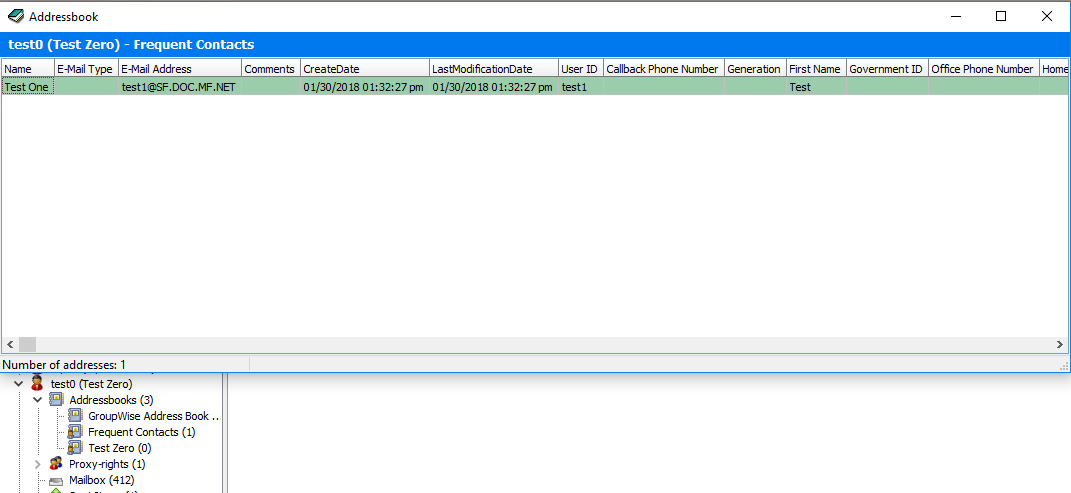
Task: Click the Addressbook window title icon
Action: point(15,16)
